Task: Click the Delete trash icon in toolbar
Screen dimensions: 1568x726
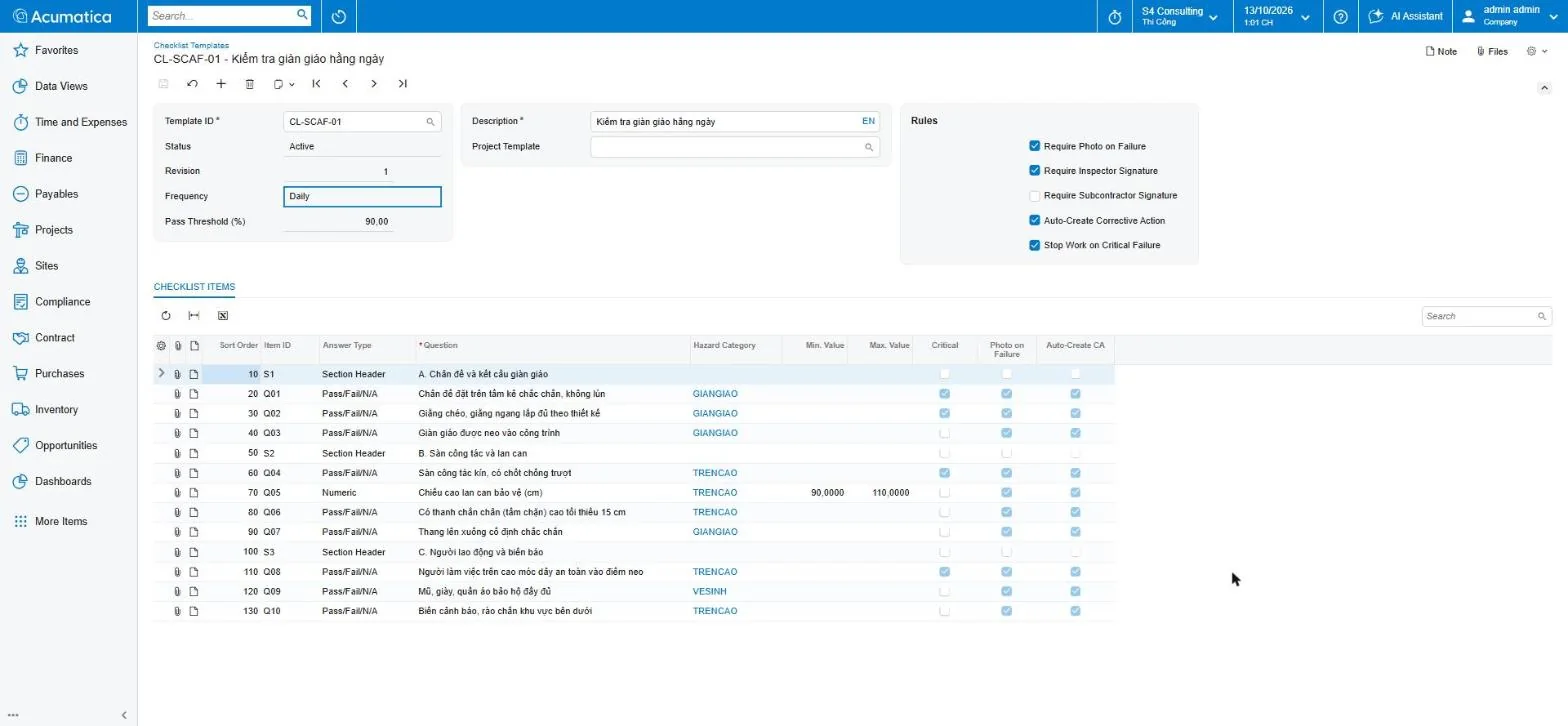Action: (x=250, y=84)
